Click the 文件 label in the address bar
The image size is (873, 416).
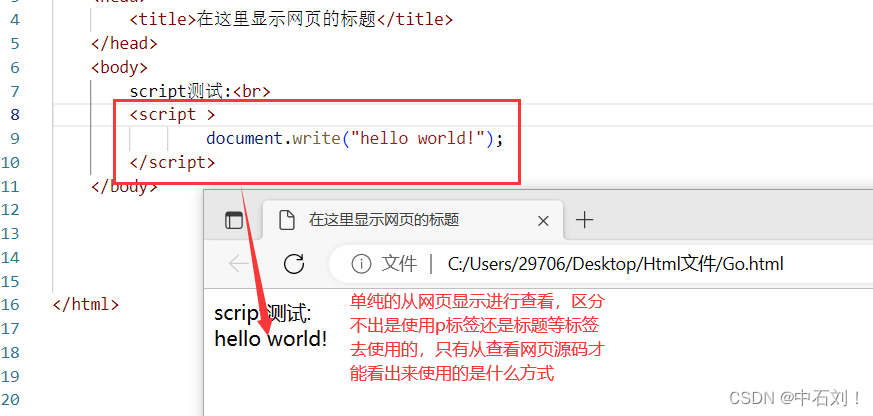click(x=399, y=264)
